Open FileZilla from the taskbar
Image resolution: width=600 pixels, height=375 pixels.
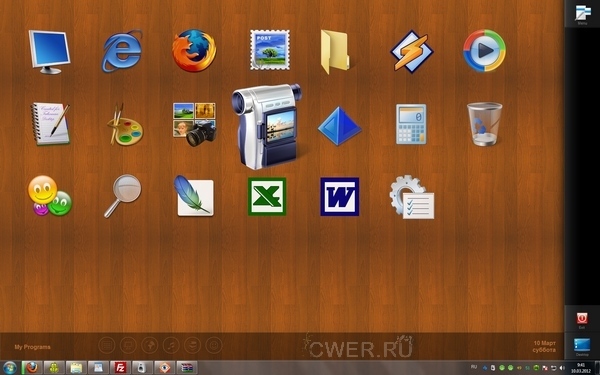click(121, 368)
